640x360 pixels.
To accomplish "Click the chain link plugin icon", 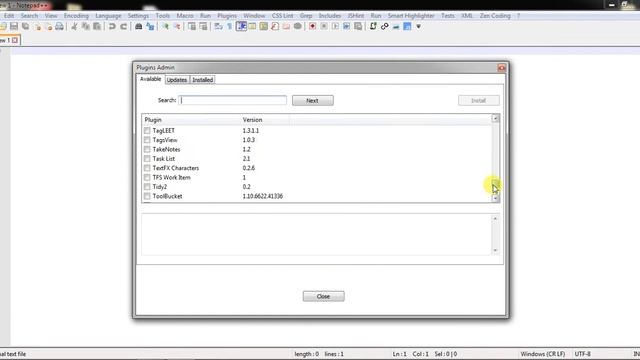I will [x=384, y=27].
